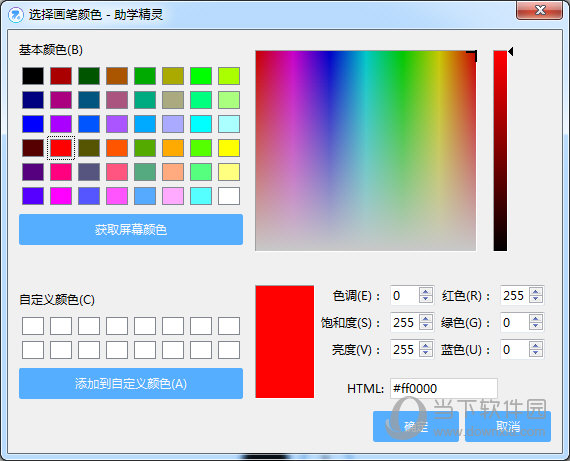570x461 pixels.
Task: Pick the dark red swatch next to black
Action: click(61, 76)
